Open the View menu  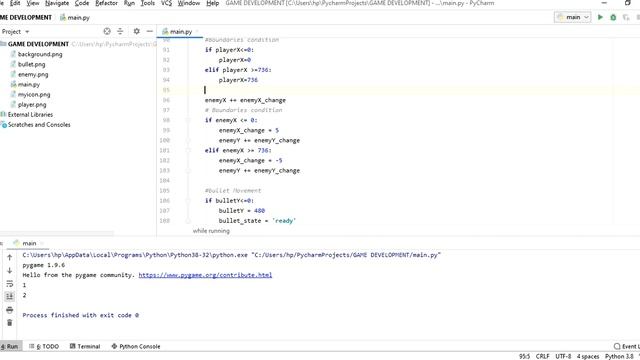(x=33, y=3)
